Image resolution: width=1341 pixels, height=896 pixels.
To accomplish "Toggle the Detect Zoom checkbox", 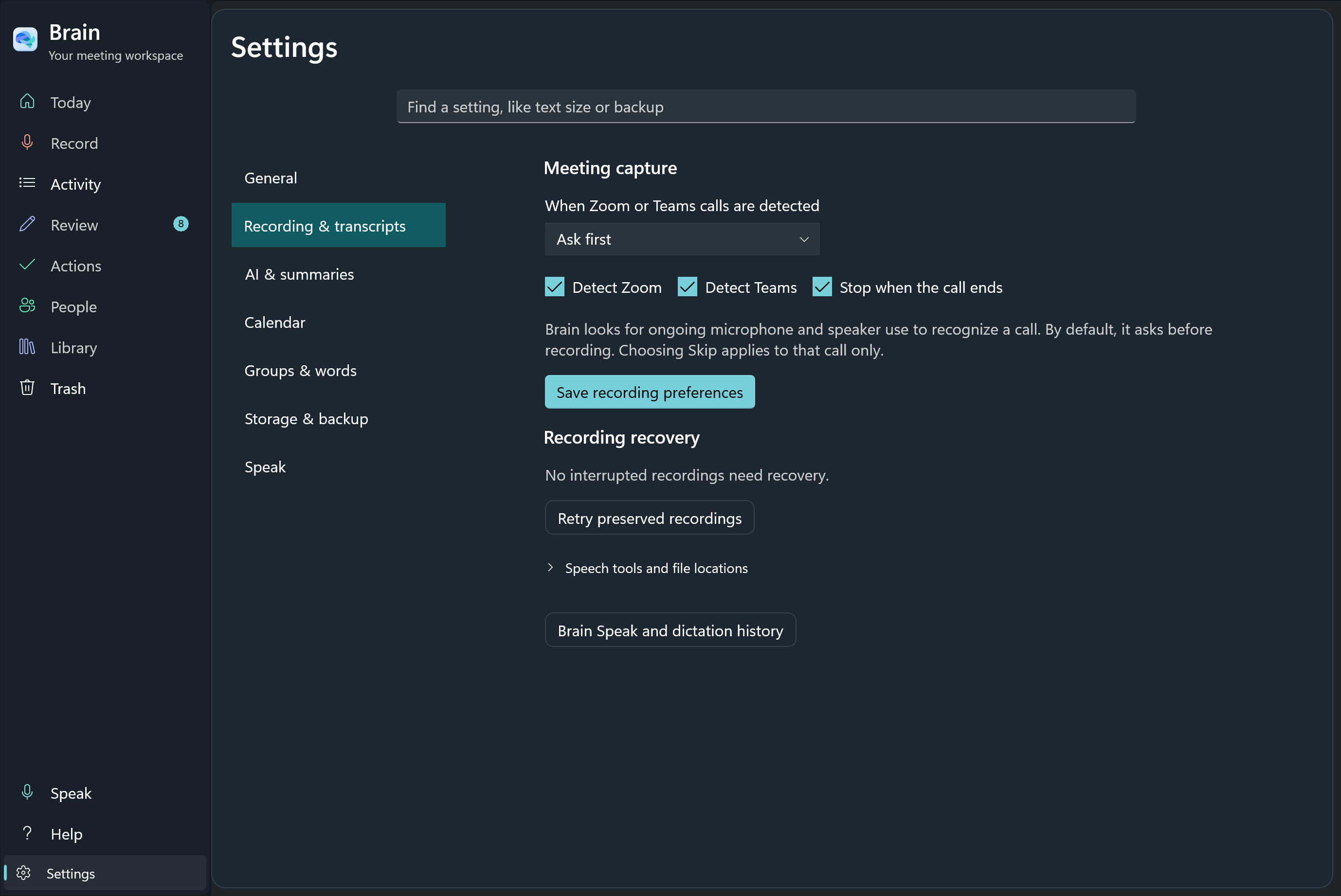I will tap(555, 287).
